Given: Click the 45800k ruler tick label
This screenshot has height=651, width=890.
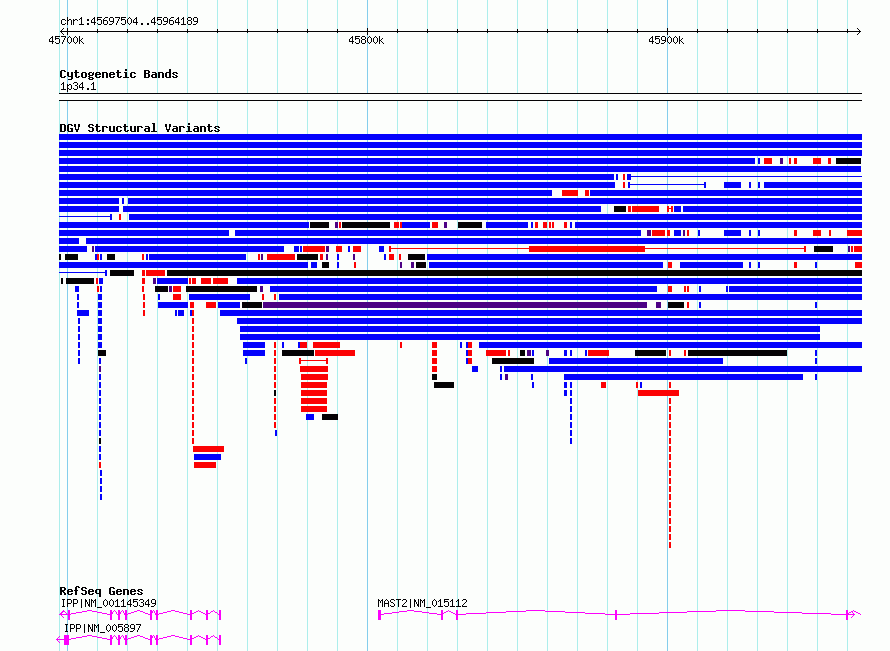Looking at the screenshot, I should click(366, 40).
